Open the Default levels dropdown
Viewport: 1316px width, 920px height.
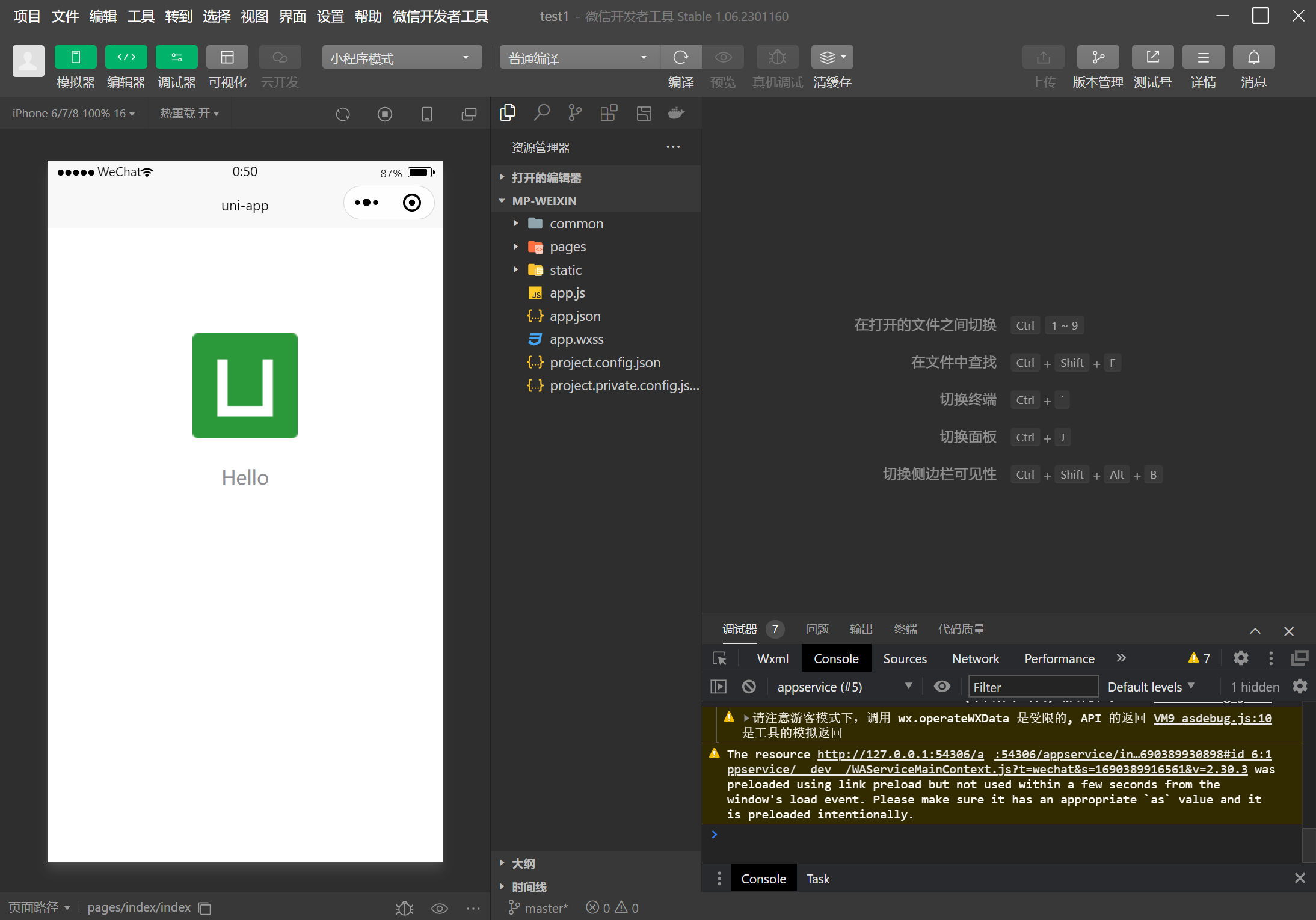pyautogui.click(x=1151, y=687)
